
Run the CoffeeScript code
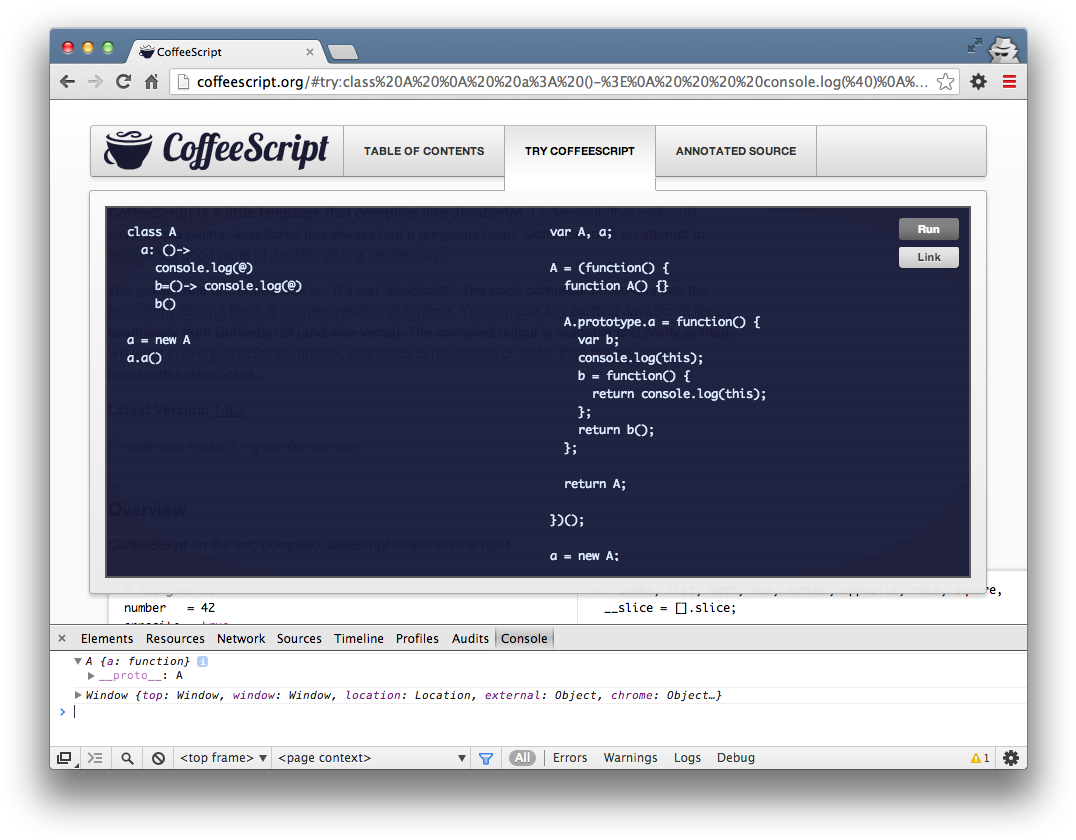click(x=928, y=228)
